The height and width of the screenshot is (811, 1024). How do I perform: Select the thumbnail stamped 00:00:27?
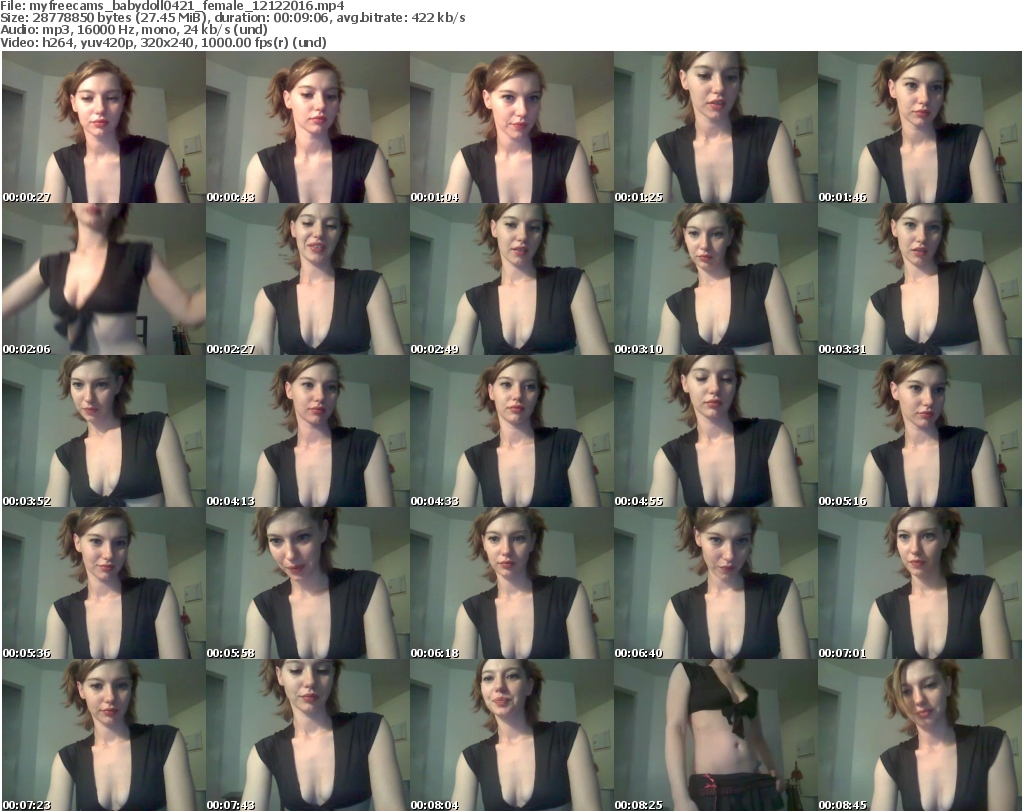[x=104, y=127]
